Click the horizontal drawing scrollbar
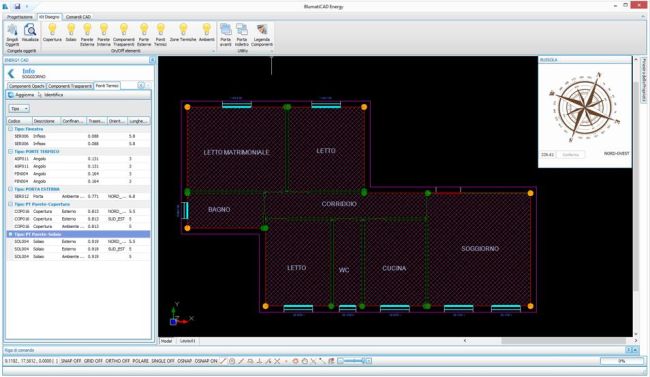This screenshot has width=650, height=377. click(563, 341)
